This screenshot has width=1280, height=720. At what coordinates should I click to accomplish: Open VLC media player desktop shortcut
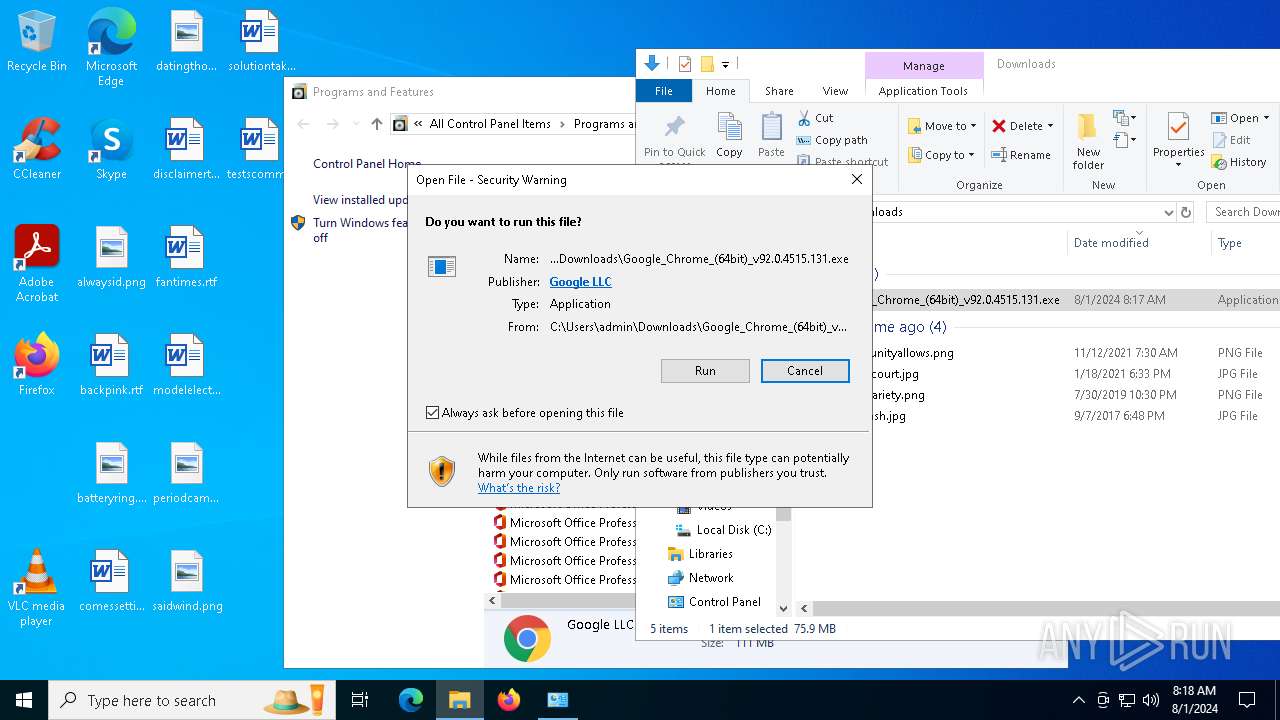(37, 589)
